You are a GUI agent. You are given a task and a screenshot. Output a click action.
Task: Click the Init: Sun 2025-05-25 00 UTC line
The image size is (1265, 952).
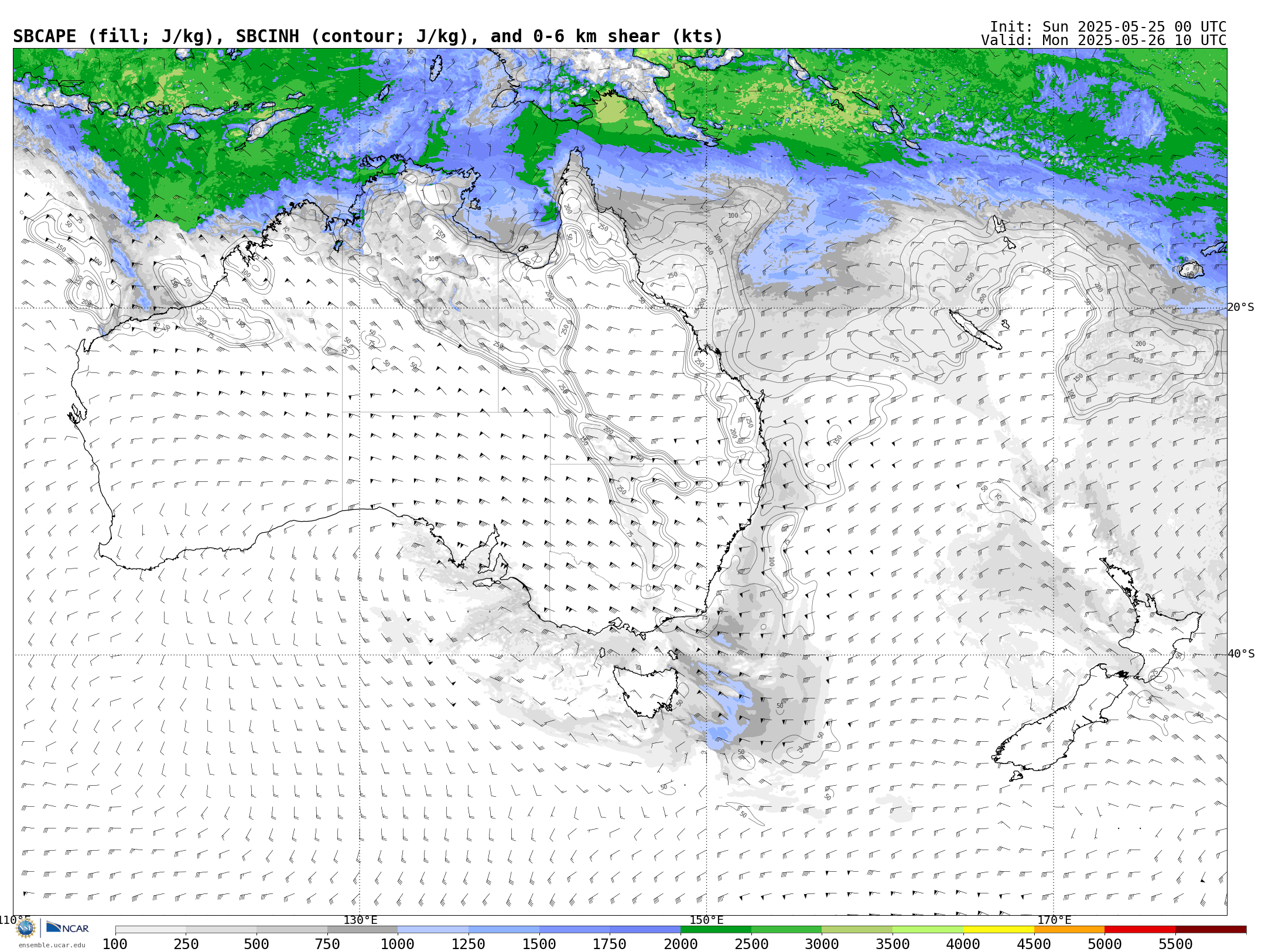coord(1108,27)
